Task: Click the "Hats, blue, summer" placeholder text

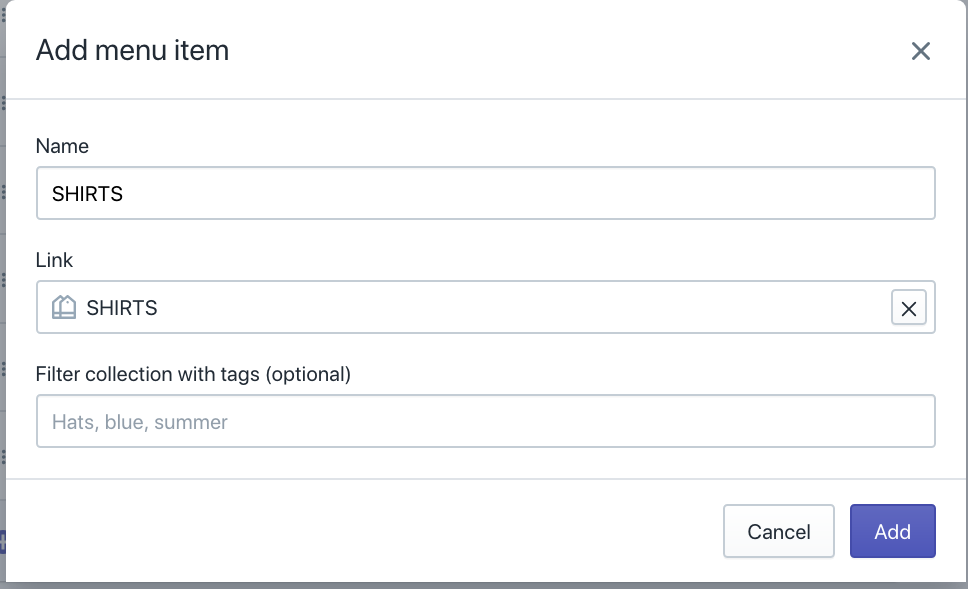Action: (x=140, y=422)
